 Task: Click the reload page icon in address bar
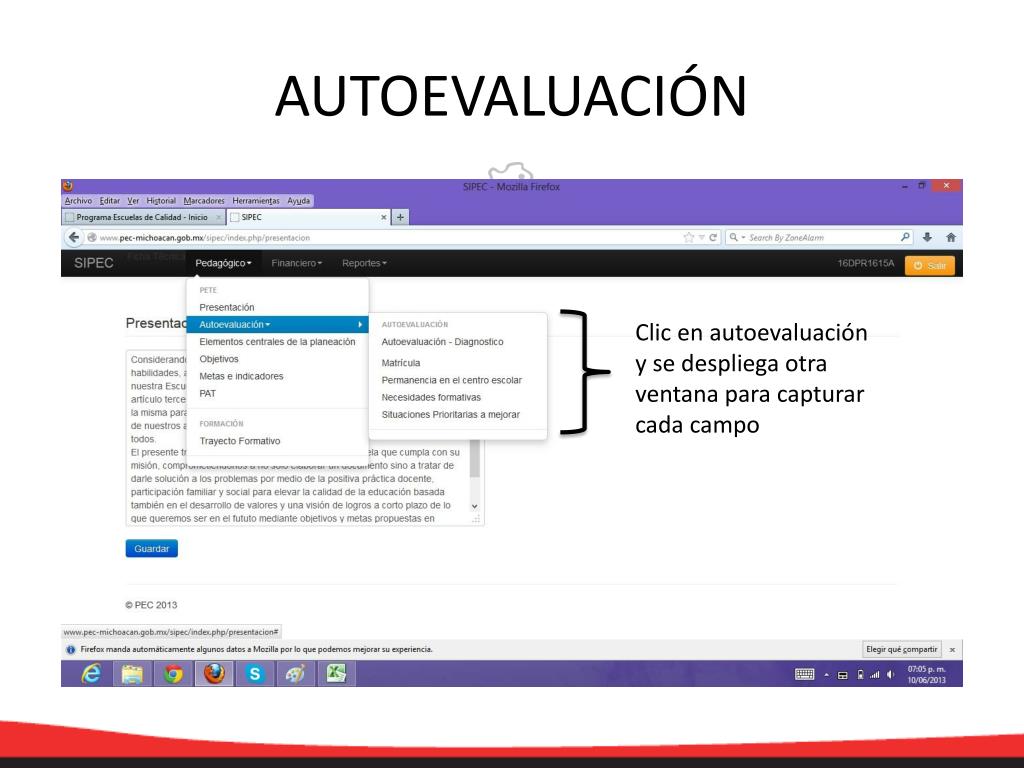713,238
